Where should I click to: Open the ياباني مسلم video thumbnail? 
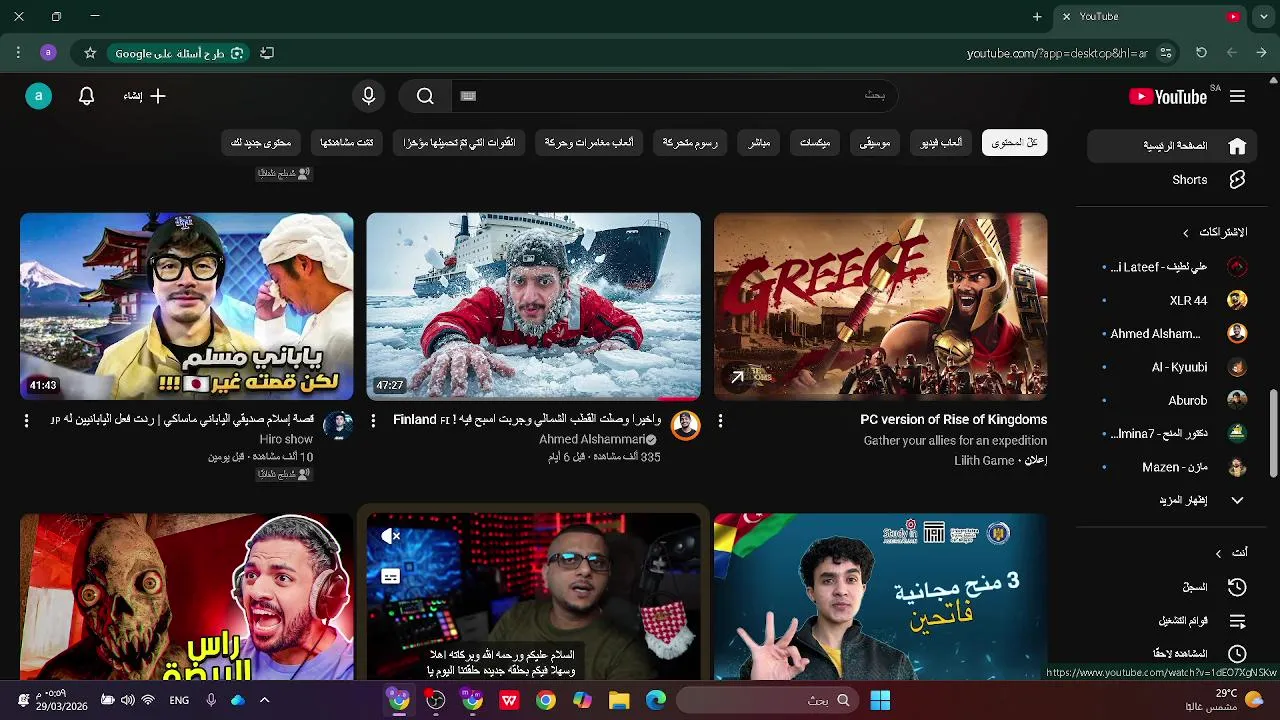pos(187,306)
